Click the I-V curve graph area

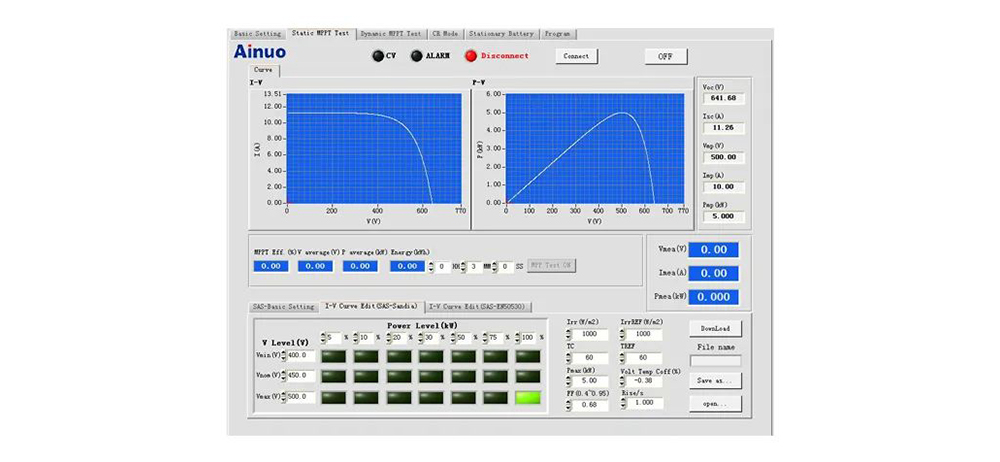pyautogui.click(x=374, y=148)
